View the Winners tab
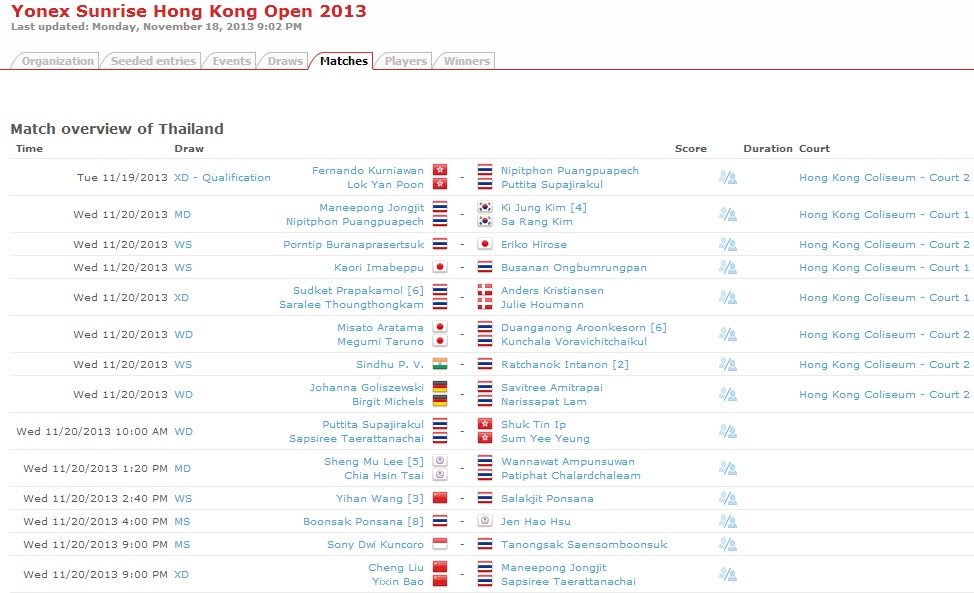Viewport: 974px width, 593px height. click(467, 61)
